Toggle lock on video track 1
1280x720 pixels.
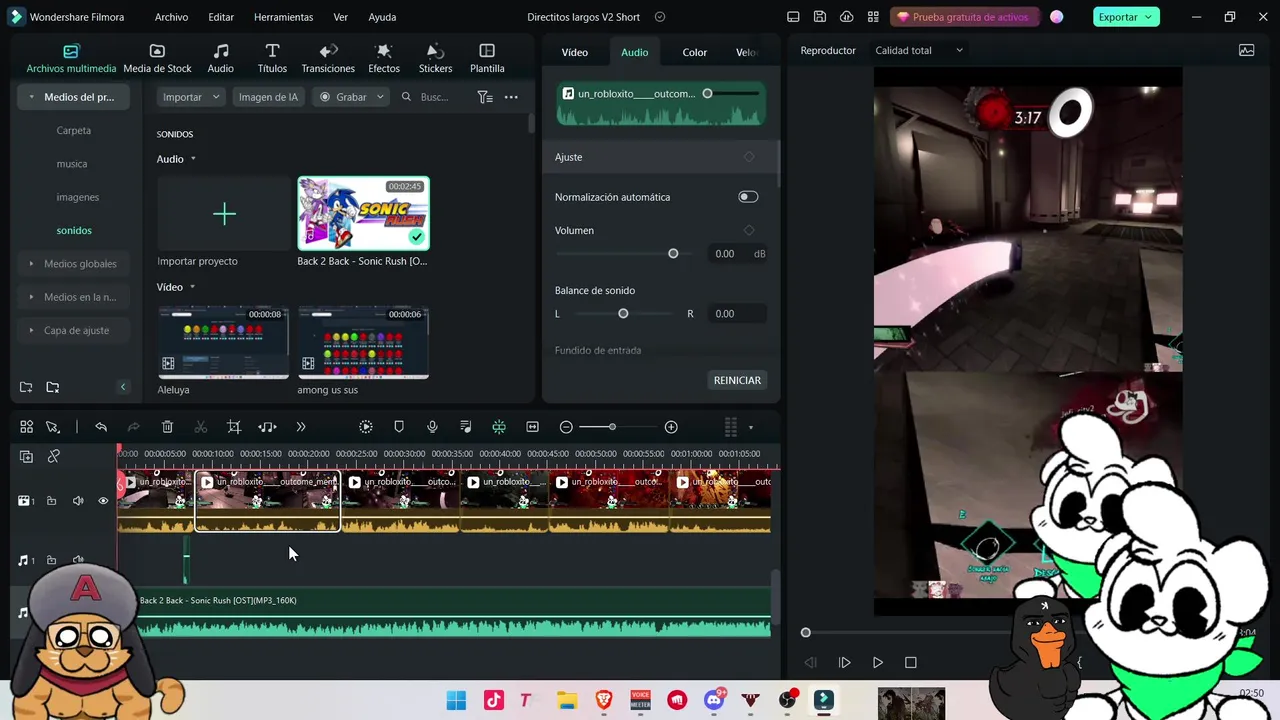51,501
